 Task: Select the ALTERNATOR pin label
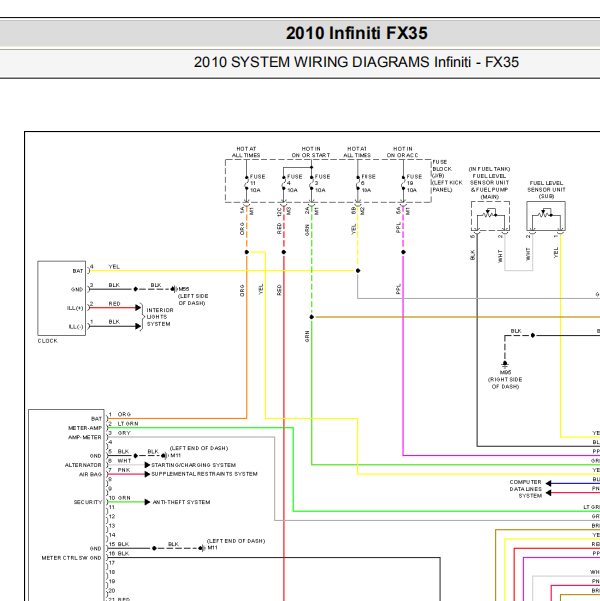[83, 465]
